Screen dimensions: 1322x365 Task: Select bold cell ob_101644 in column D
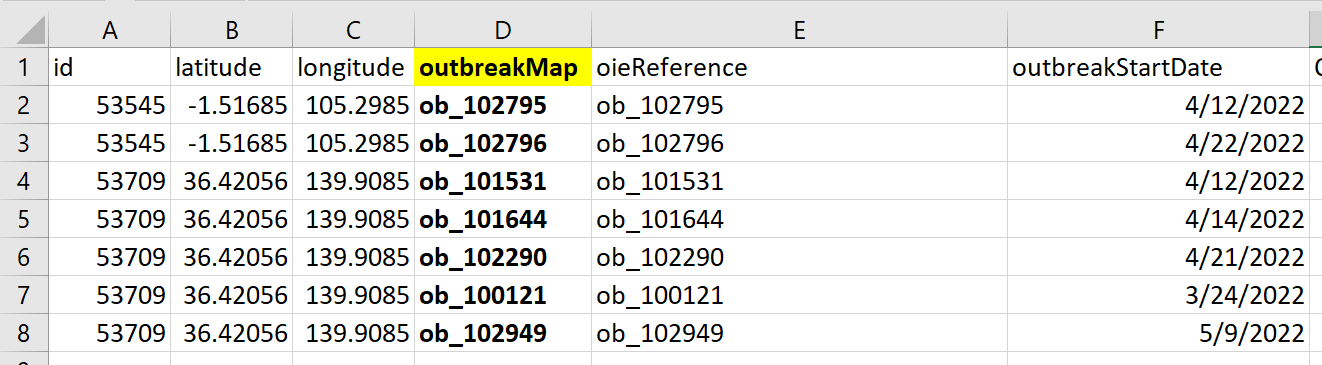point(502,219)
